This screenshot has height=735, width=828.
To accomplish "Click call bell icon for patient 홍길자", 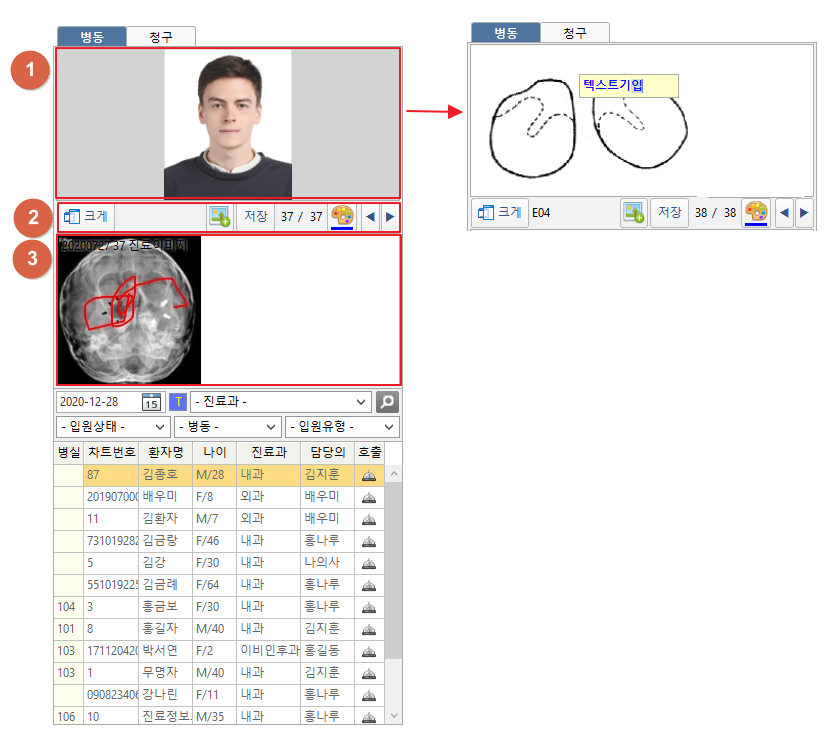I will point(369,629).
